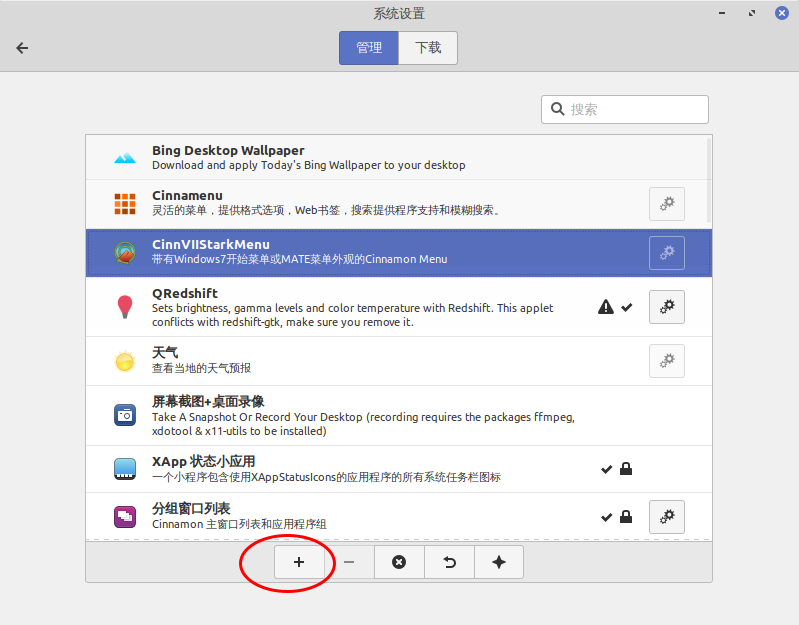This screenshot has width=799, height=625.
Task: Select the Bing Desktop Wallpaper row icon
Action: 125,157
